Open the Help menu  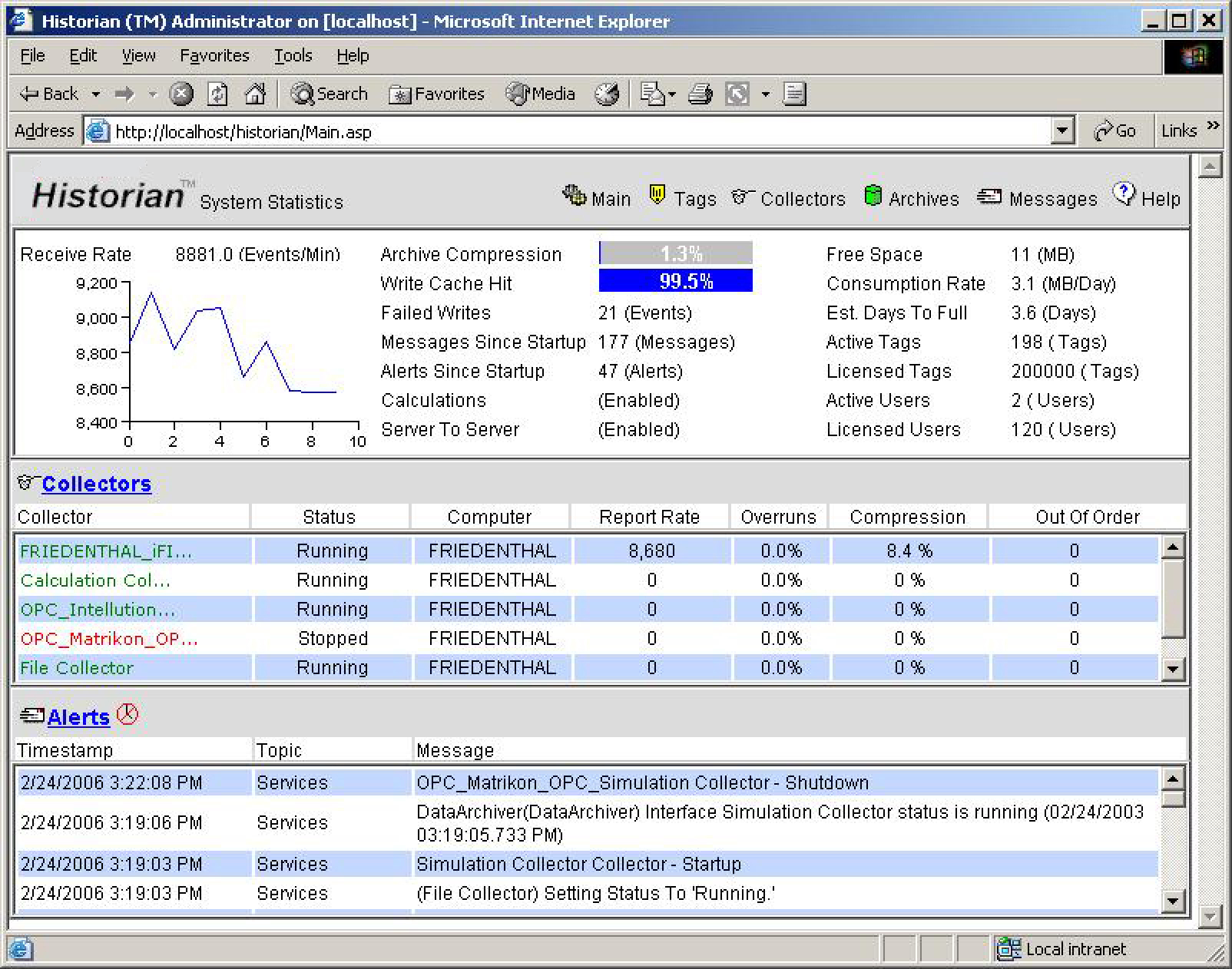353,56
